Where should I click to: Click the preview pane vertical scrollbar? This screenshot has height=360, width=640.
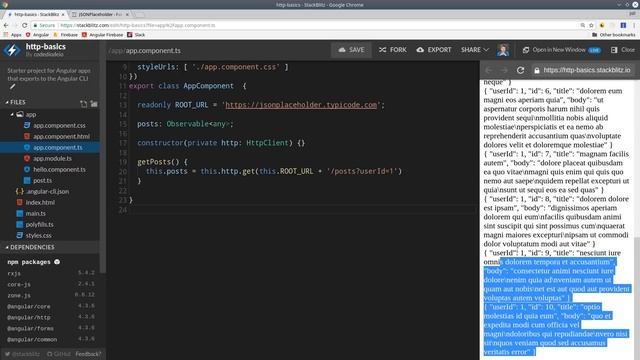point(637,220)
